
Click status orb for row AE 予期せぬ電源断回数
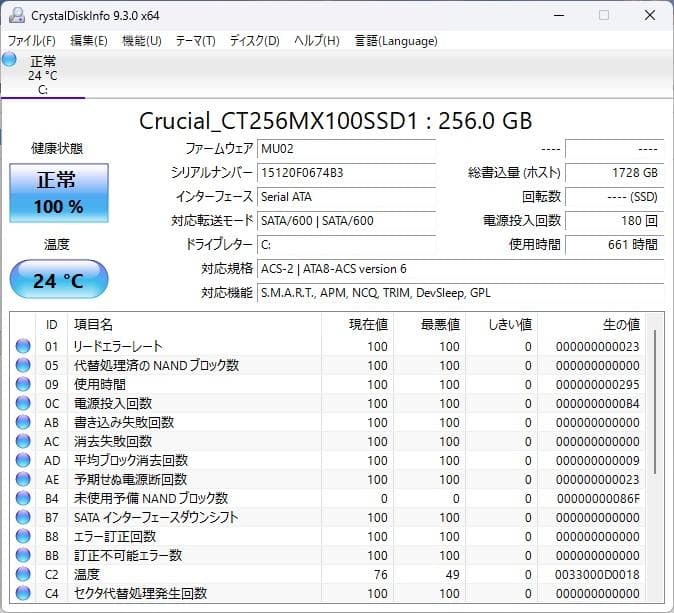(x=23, y=479)
